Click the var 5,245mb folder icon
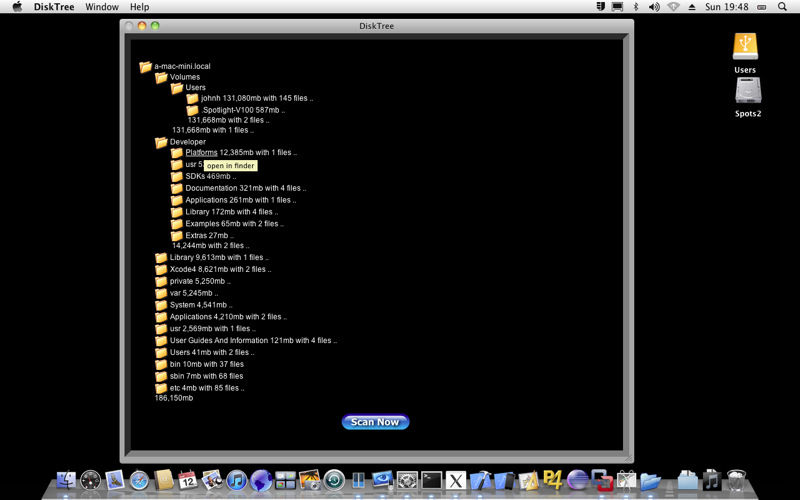800x500 pixels. (161, 293)
